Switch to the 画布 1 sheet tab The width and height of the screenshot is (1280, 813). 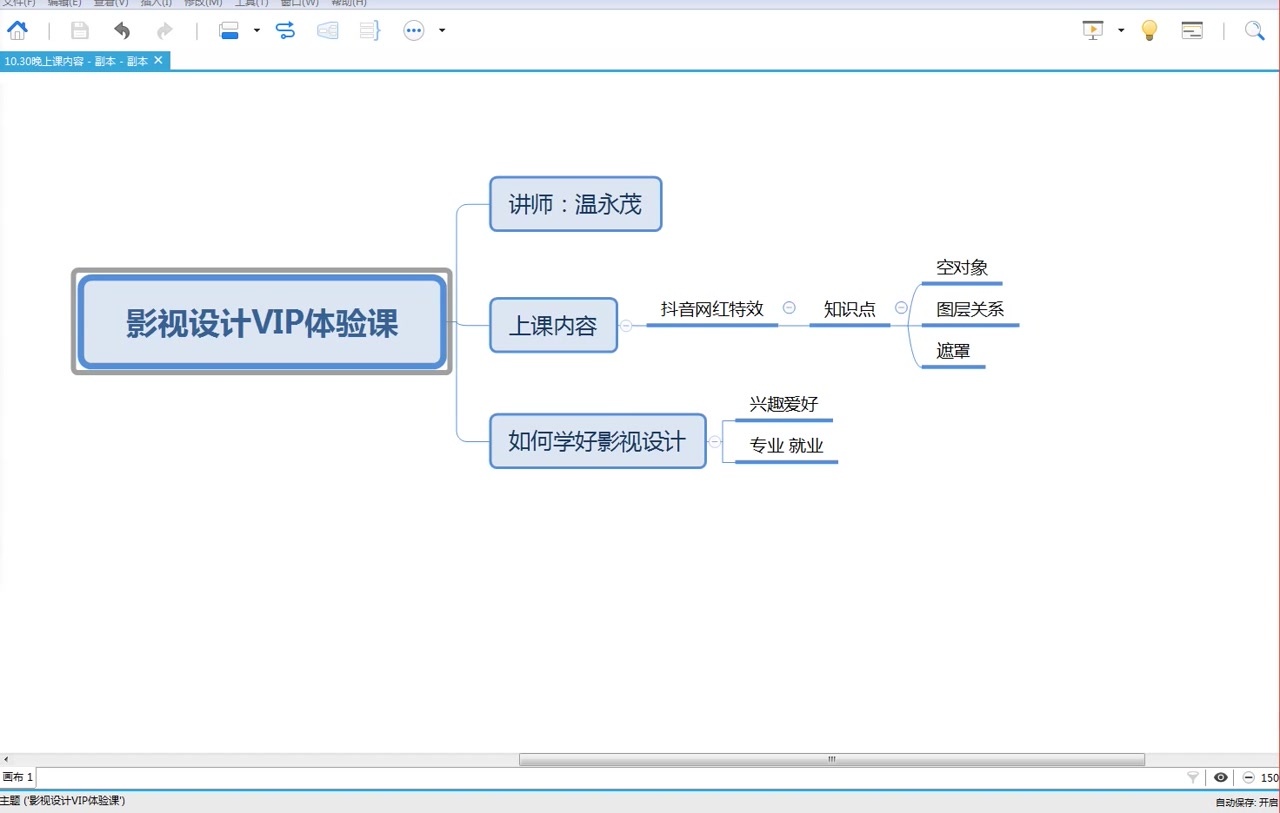pyautogui.click(x=18, y=777)
